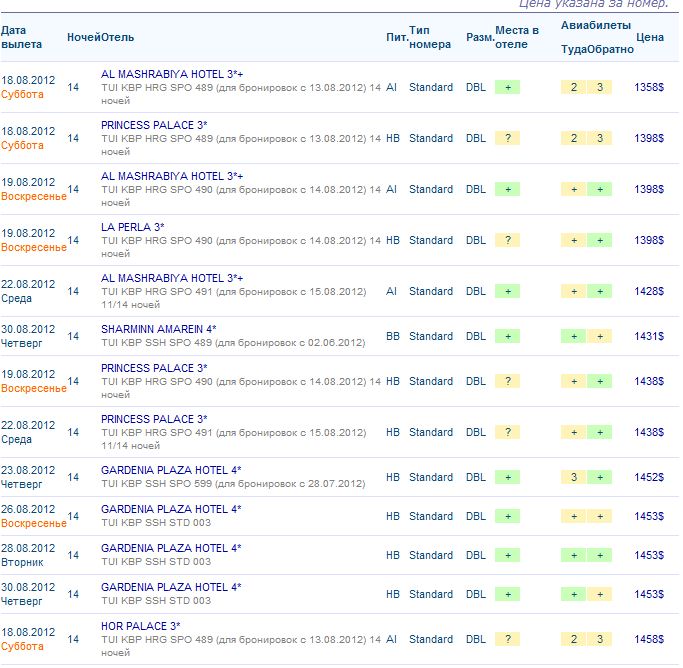Click the 'Отель' column header
The image size is (683, 668).
tap(117, 37)
